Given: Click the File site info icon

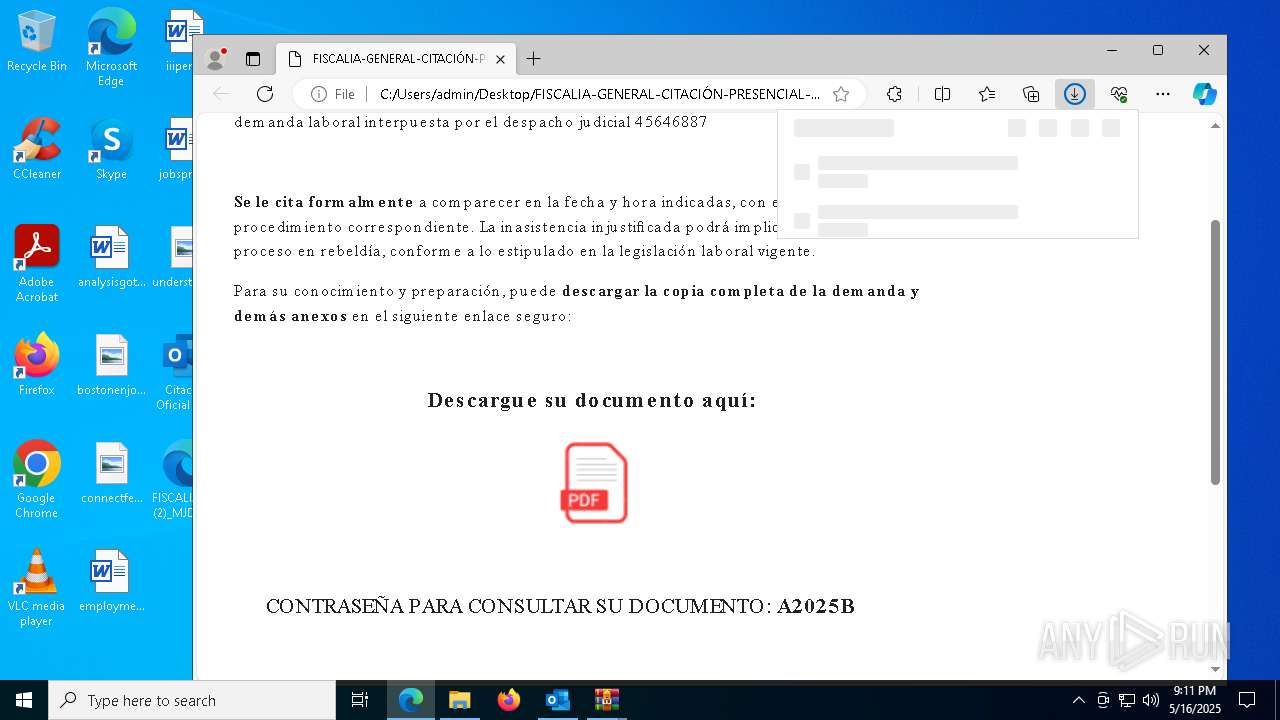Looking at the screenshot, I should click(x=333, y=94).
